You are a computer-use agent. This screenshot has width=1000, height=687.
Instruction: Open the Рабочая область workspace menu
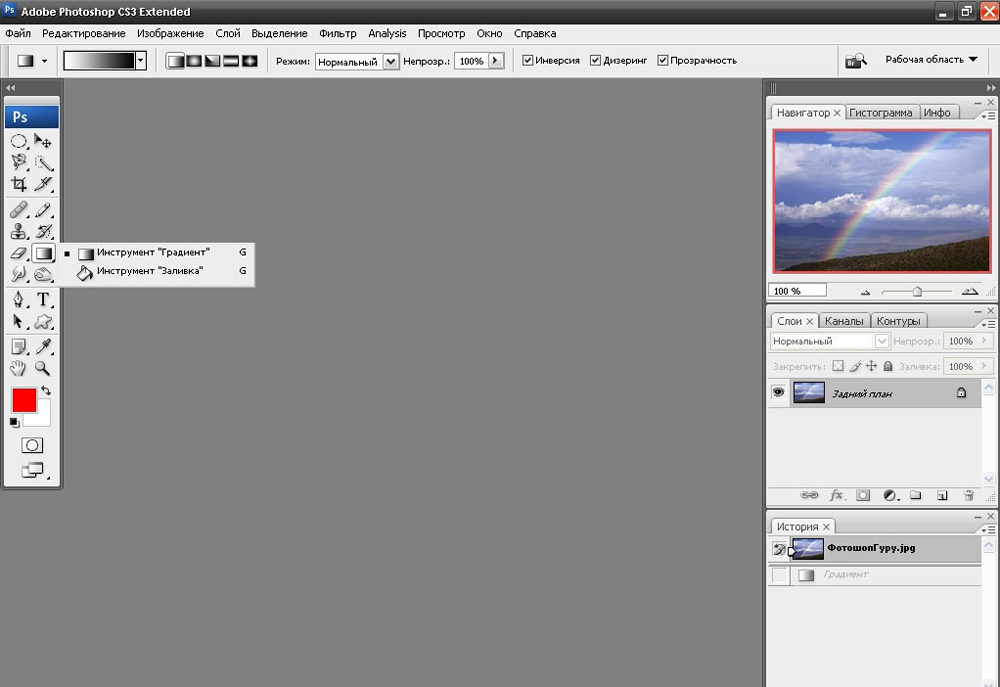[x=931, y=59]
